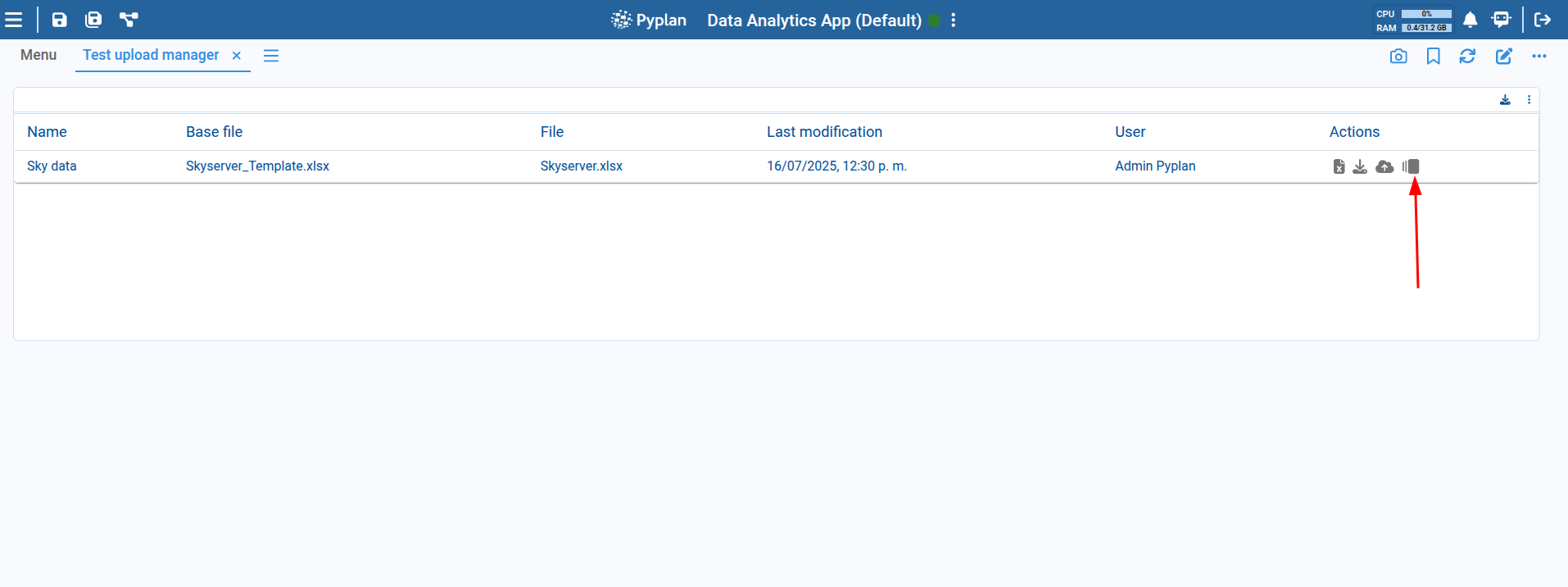Refresh the interface with the sync icon
1568x587 pixels.
(1467, 57)
